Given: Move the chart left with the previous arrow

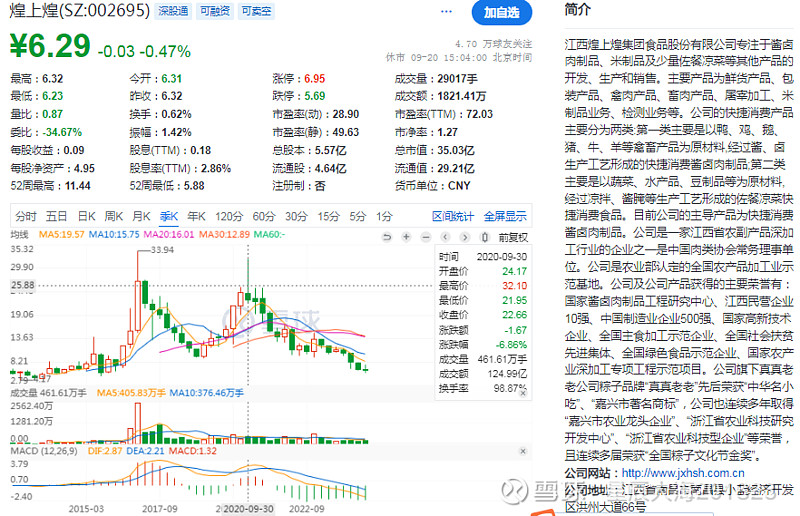Looking at the screenshot, I should (x=445, y=237).
